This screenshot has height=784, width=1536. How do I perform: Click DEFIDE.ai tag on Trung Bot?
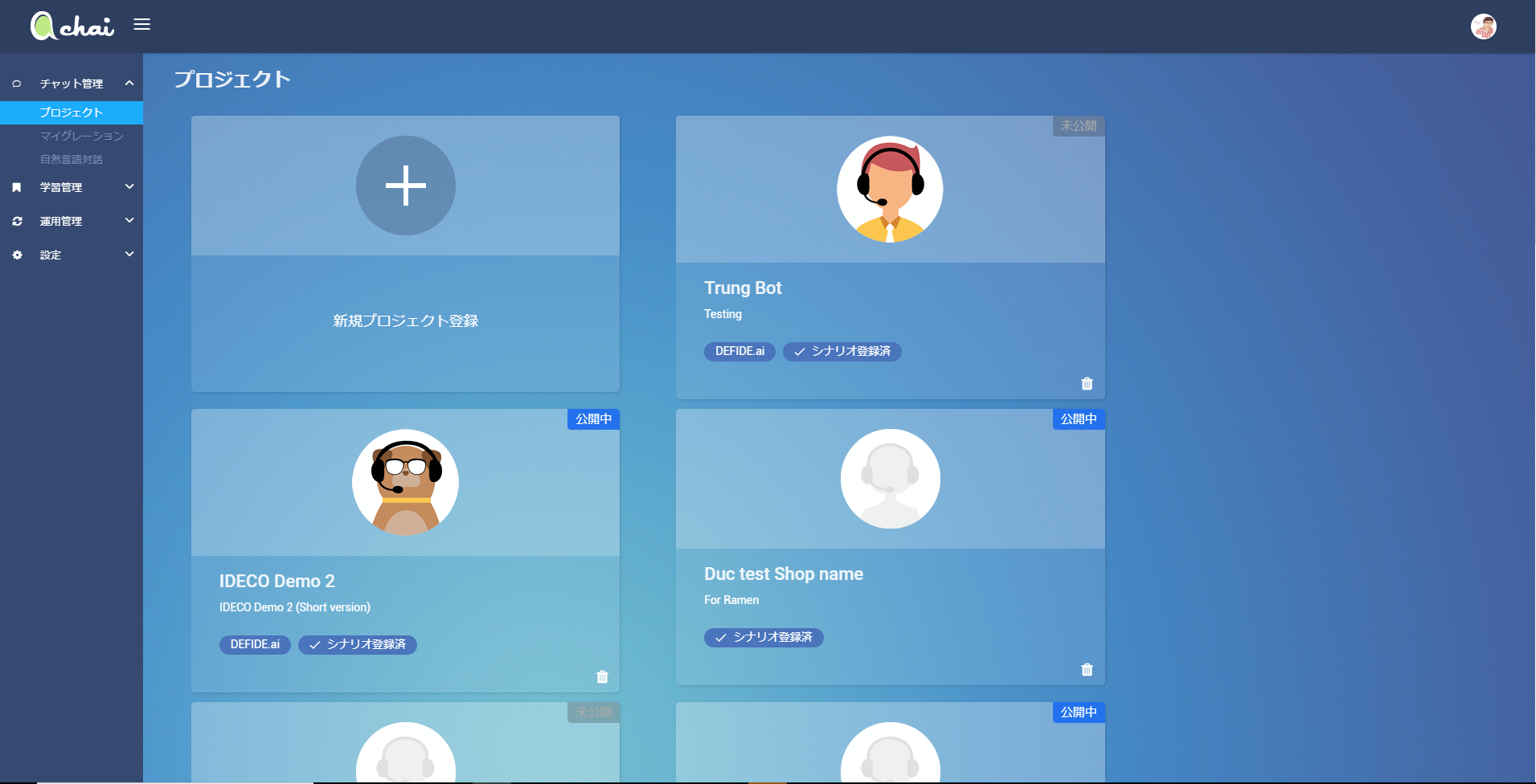[x=739, y=351]
